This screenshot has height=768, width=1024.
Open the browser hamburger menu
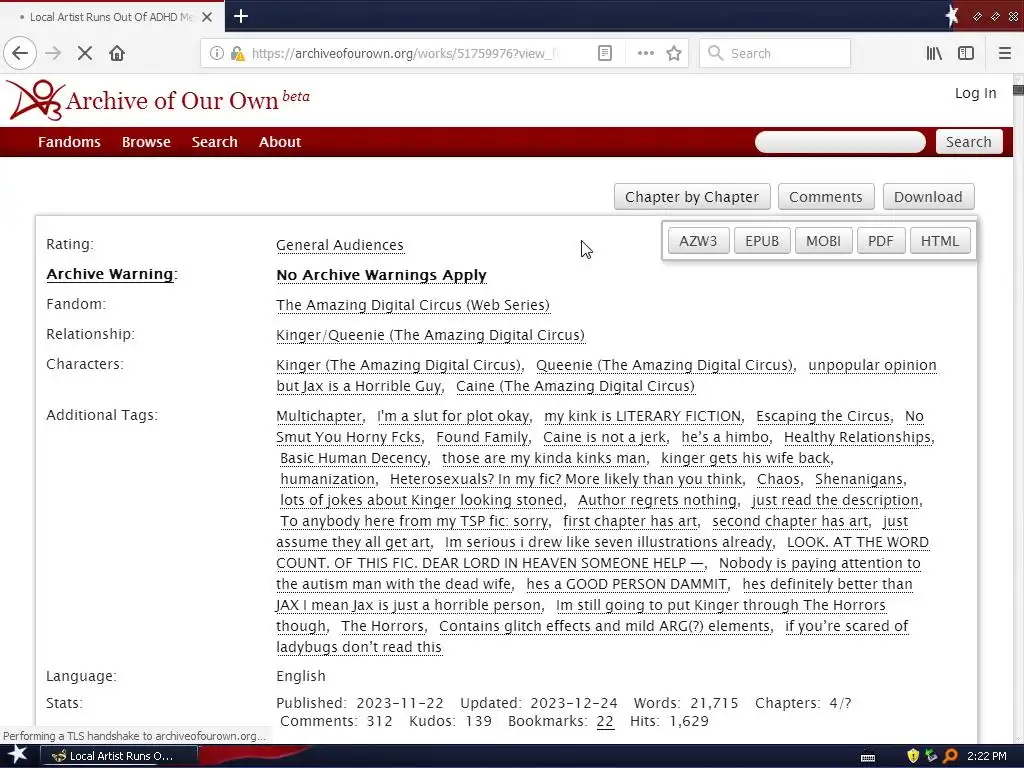(1005, 54)
